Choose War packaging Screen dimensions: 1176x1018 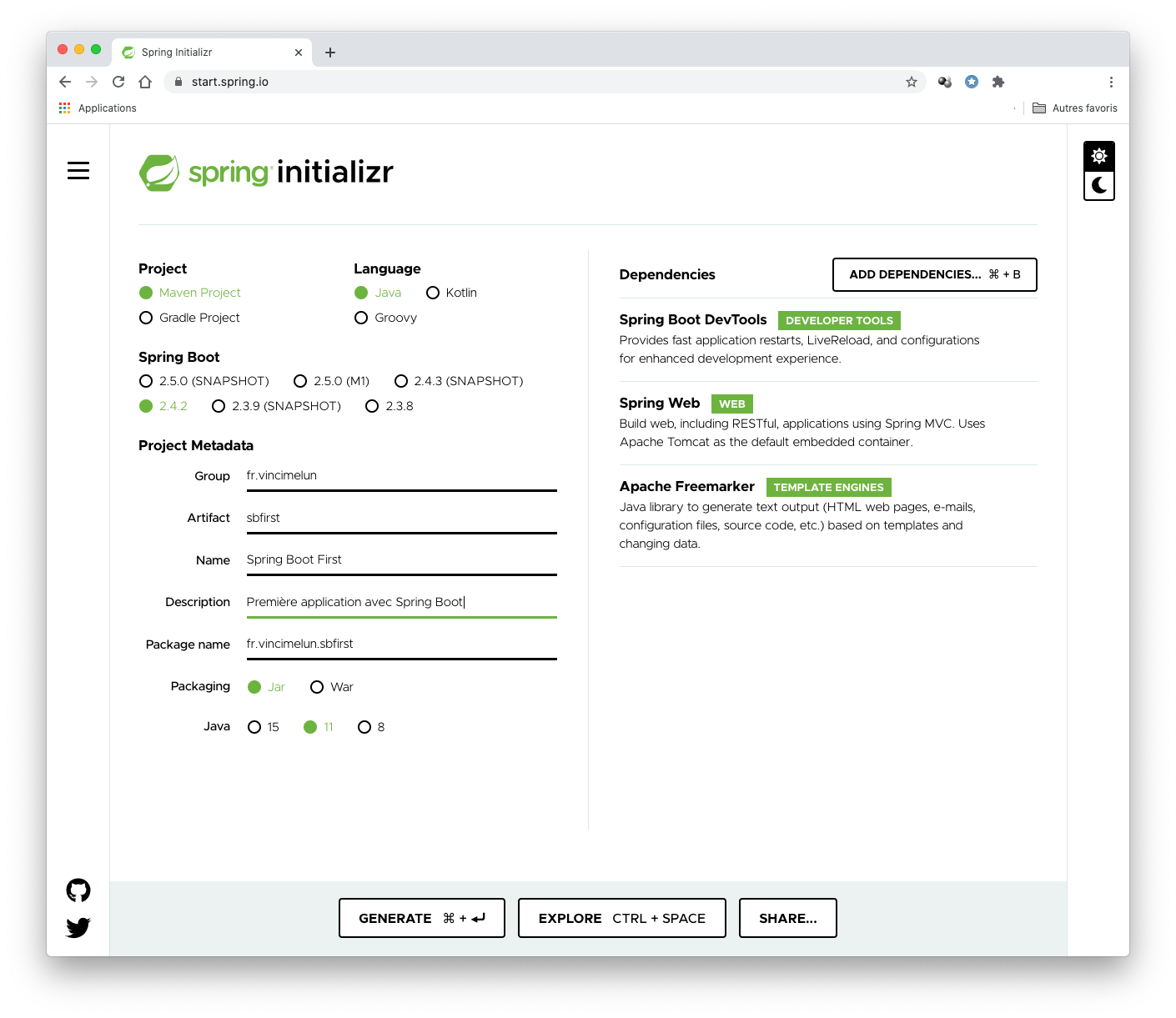[331, 687]
